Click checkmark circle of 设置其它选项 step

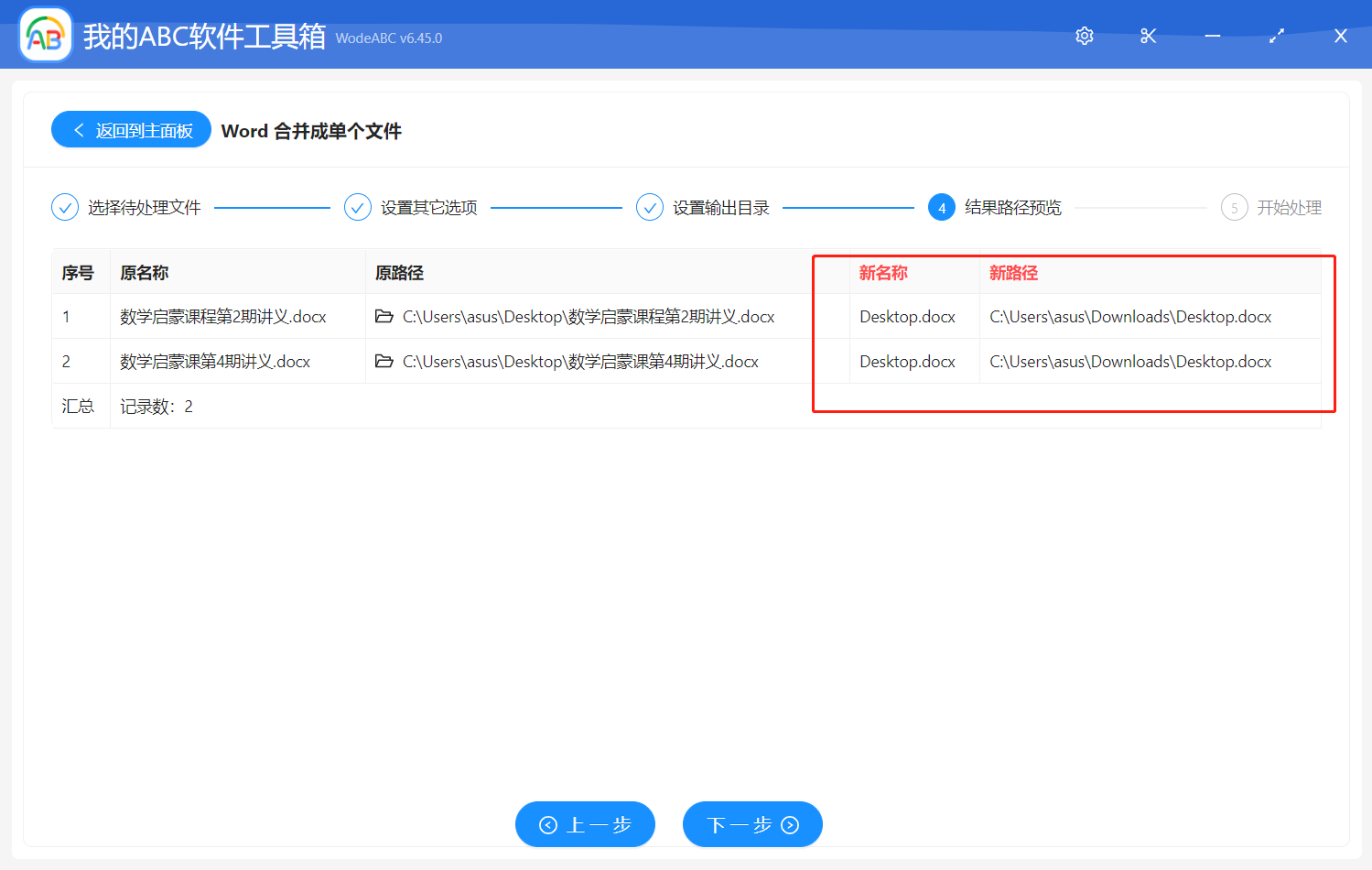pyautogui.click(x=358, y=208)
